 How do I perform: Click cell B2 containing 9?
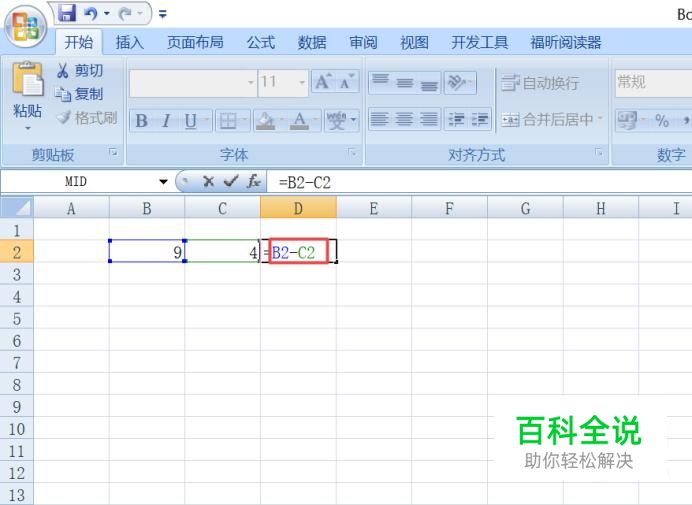[147, 251]
